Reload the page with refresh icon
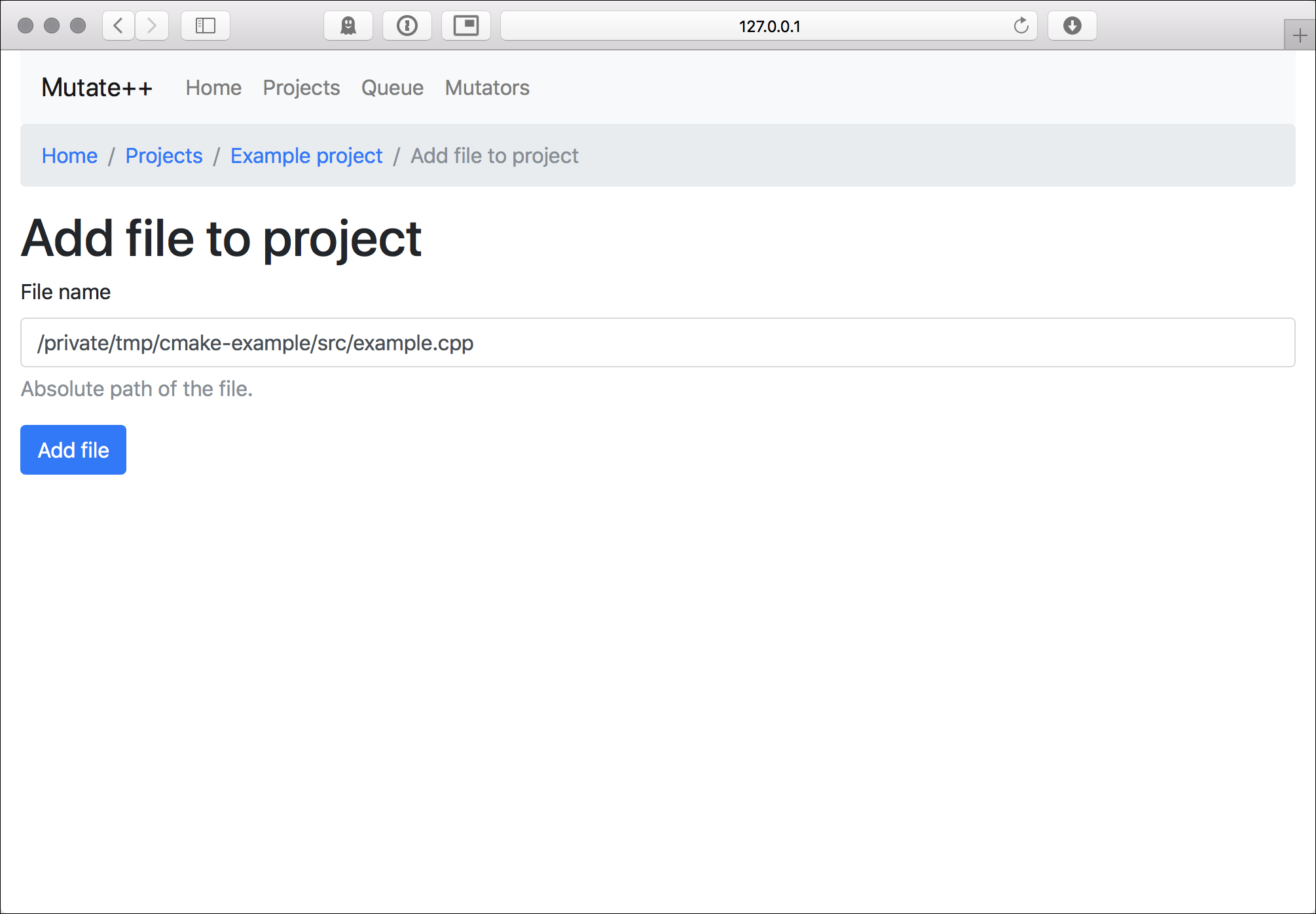This screenshot has height=914, width=1316. click(1021, 26)
